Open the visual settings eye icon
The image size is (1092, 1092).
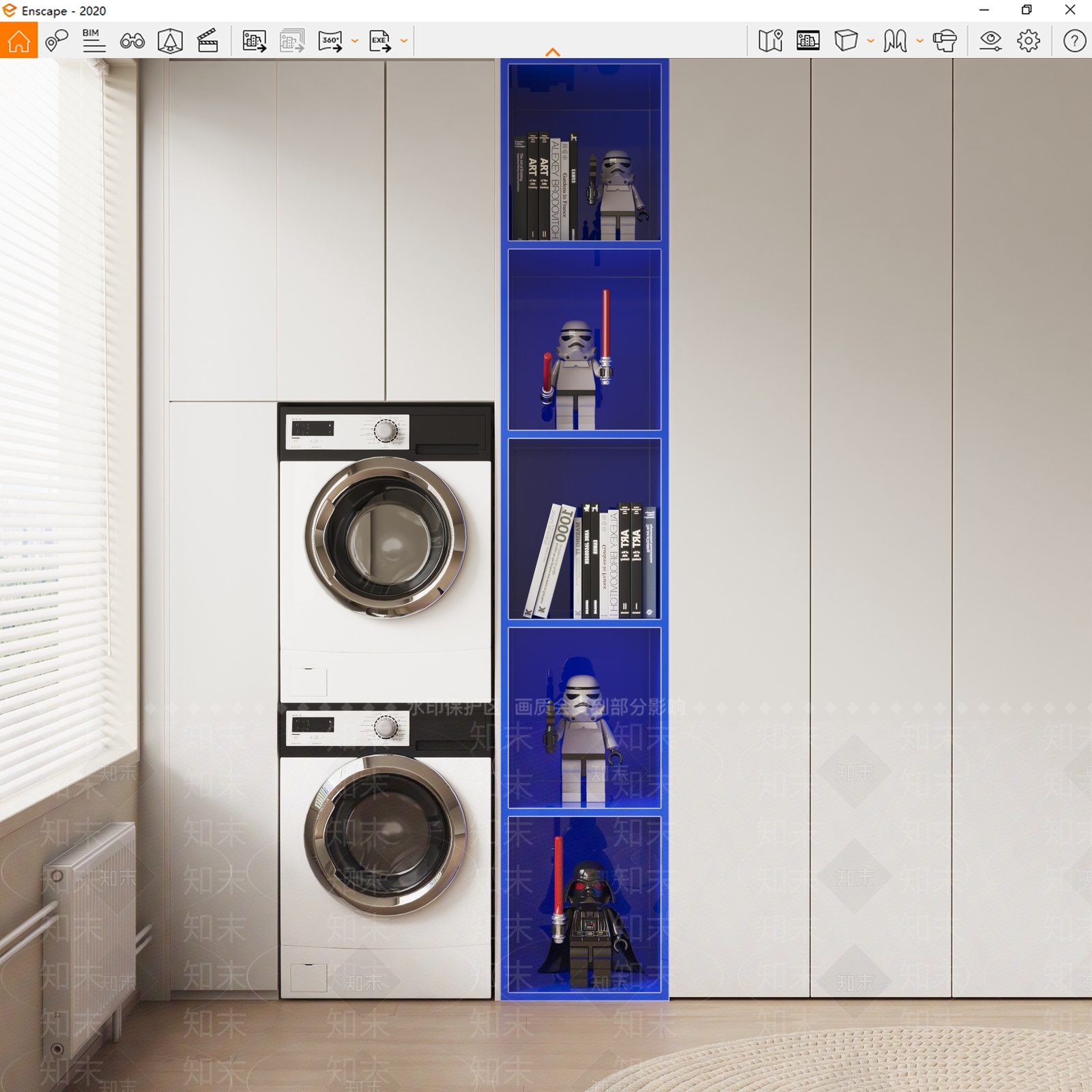(990, 41)
